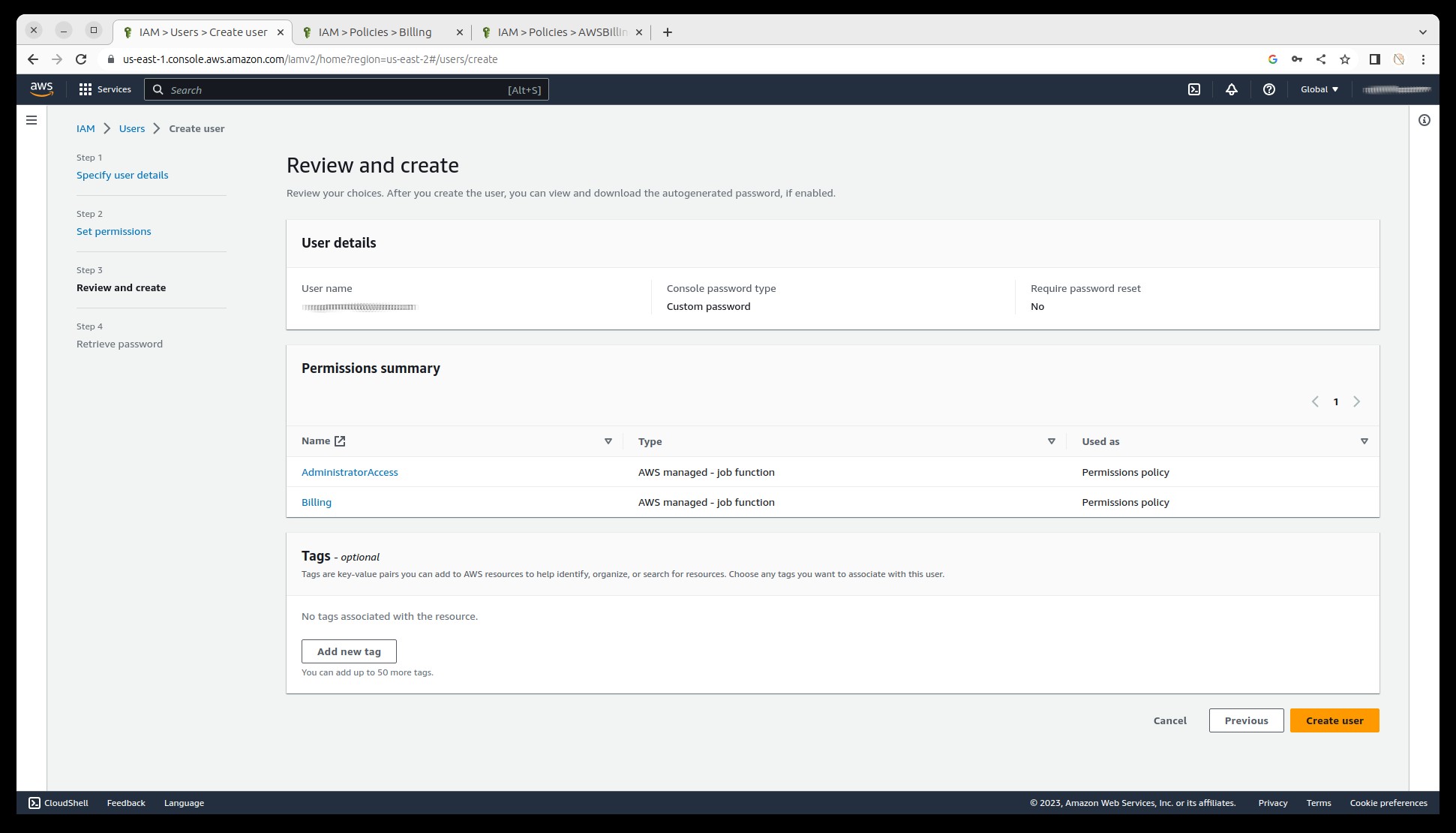Screen dimensions: 1456x833
Task: Close the IAM Policies Billing tab
Action: 460,32
